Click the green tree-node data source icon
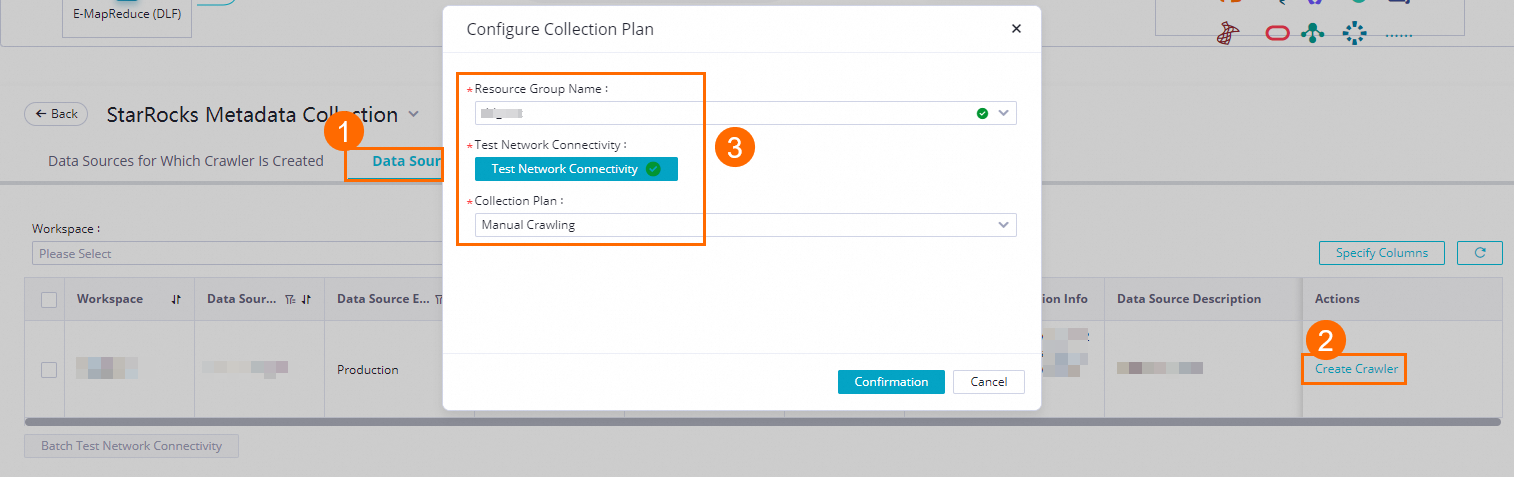Viewport: 1514px width, 477px height. point(1312,33)
